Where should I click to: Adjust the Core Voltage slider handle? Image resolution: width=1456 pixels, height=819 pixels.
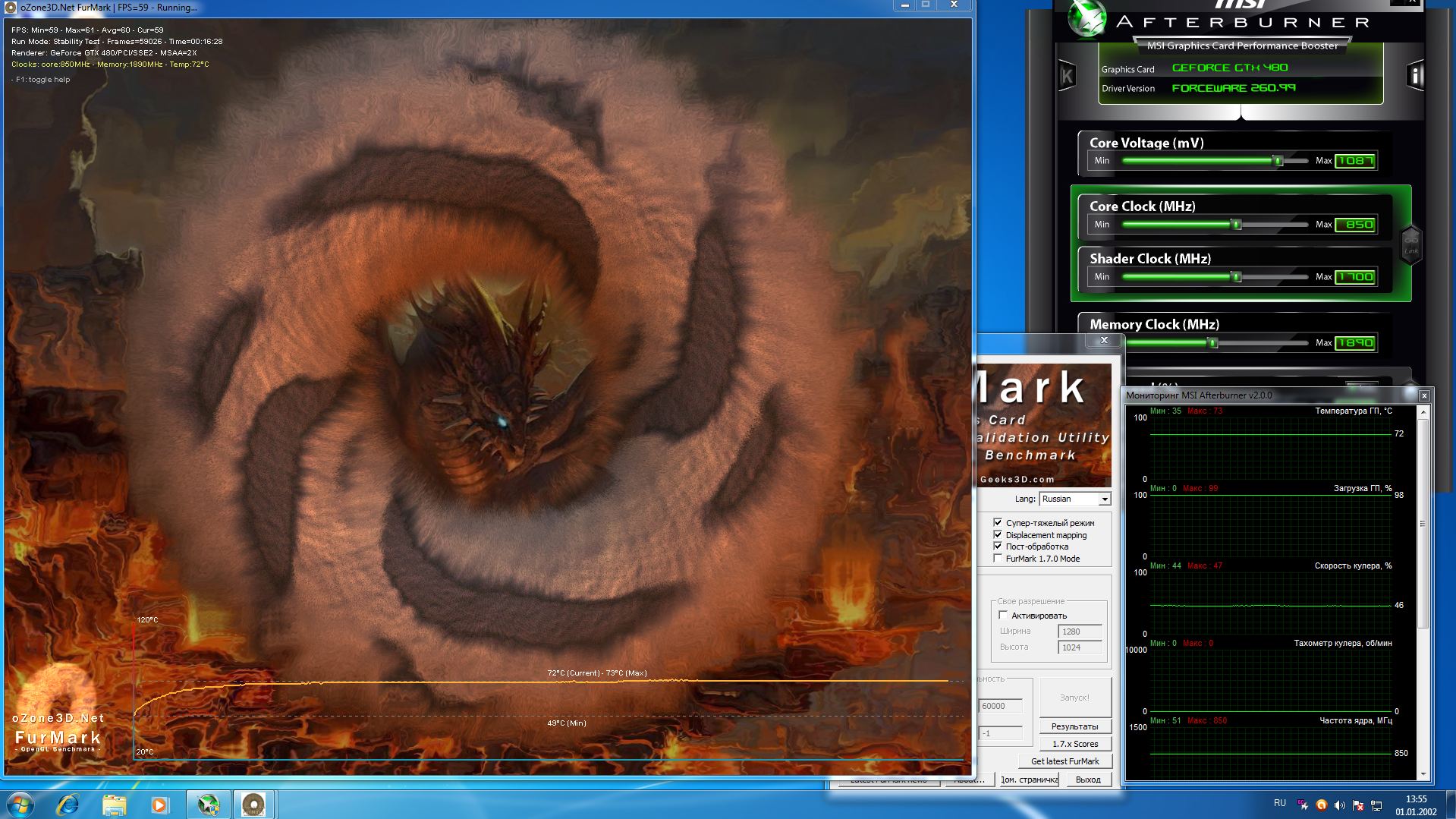pyautogui.click(x=1278, y=161)
